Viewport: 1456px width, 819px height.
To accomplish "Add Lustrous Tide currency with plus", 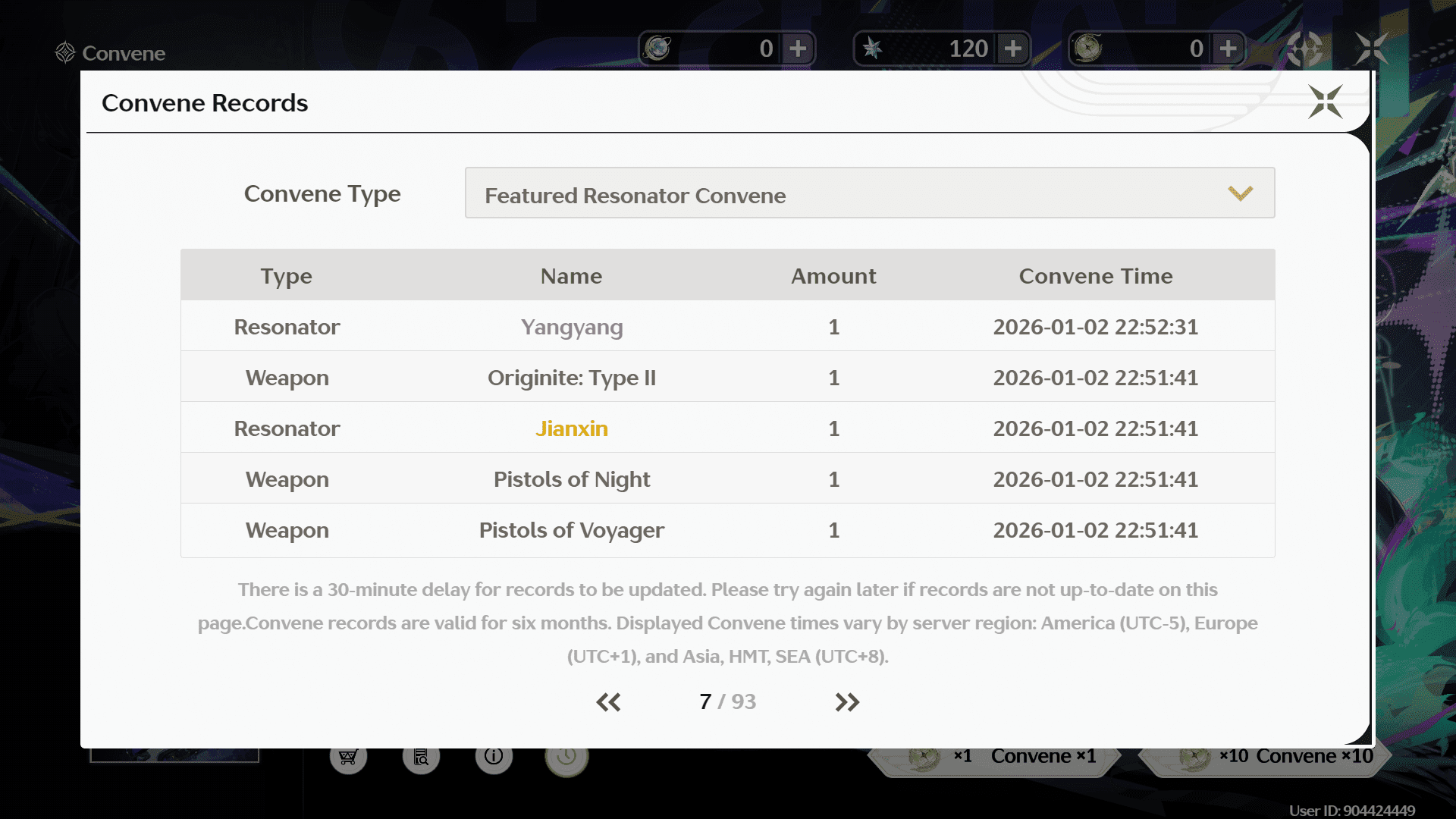I will [x=798, y=49].
